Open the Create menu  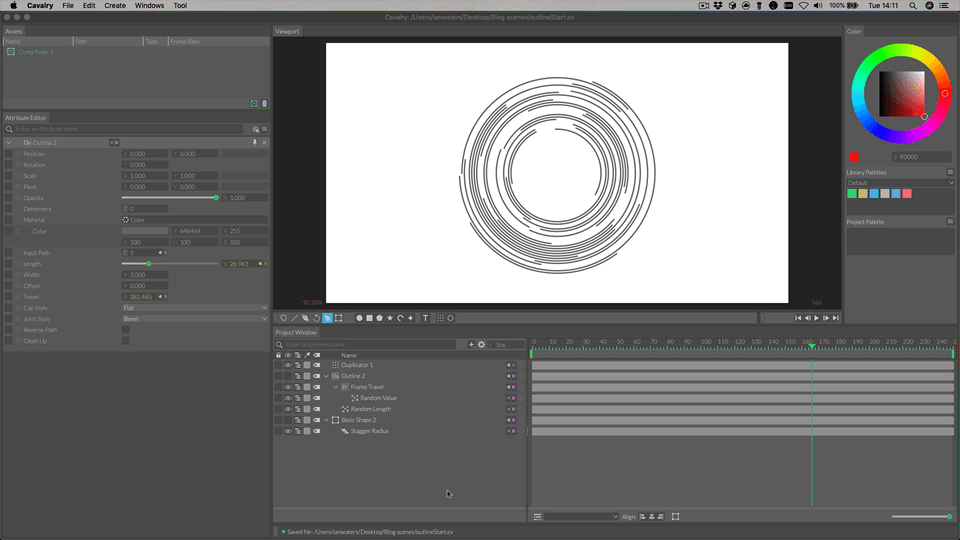pos(115,6)
